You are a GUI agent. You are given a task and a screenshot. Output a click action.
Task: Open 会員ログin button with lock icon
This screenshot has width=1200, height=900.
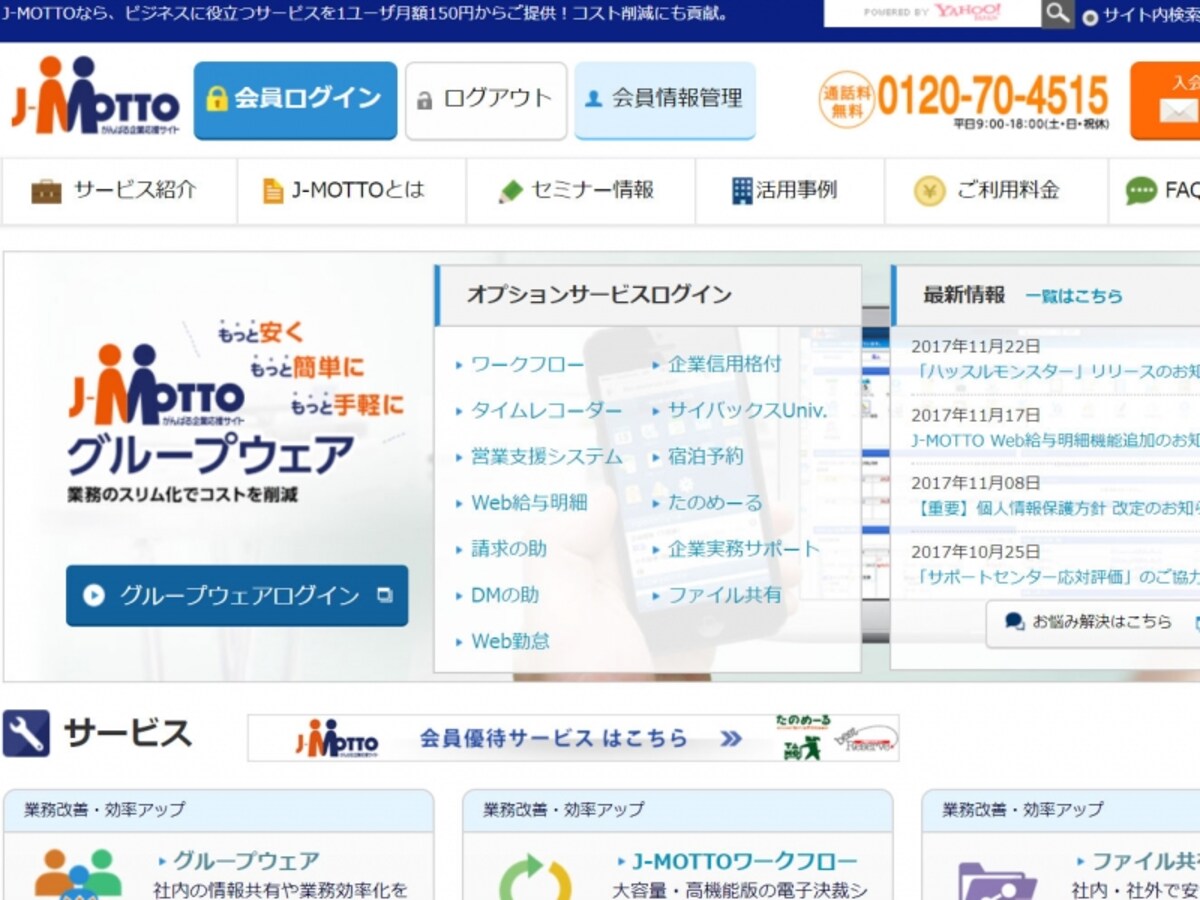click(x=295, y=100)
